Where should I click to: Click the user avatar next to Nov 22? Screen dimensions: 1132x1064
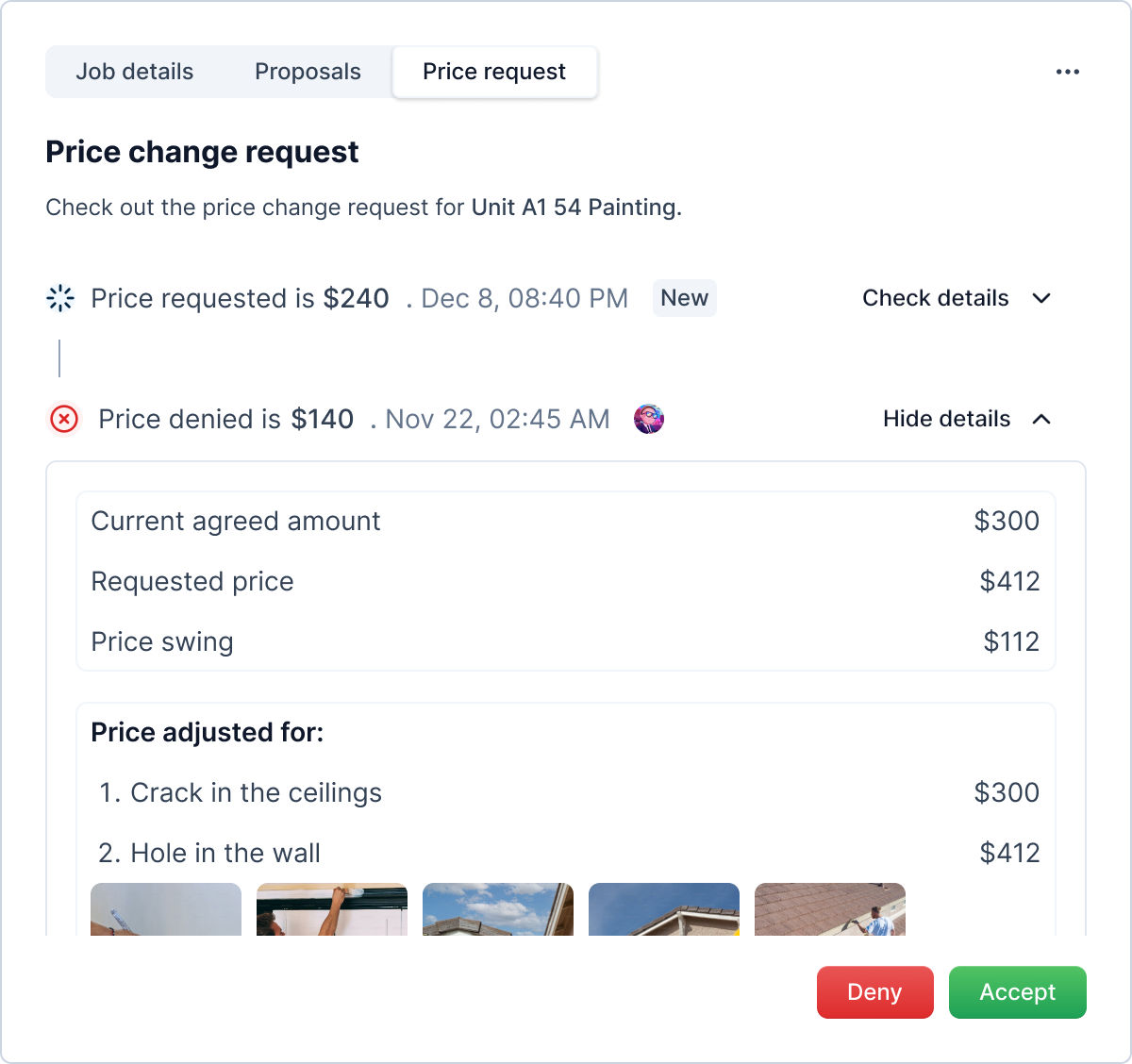point(649,419)
